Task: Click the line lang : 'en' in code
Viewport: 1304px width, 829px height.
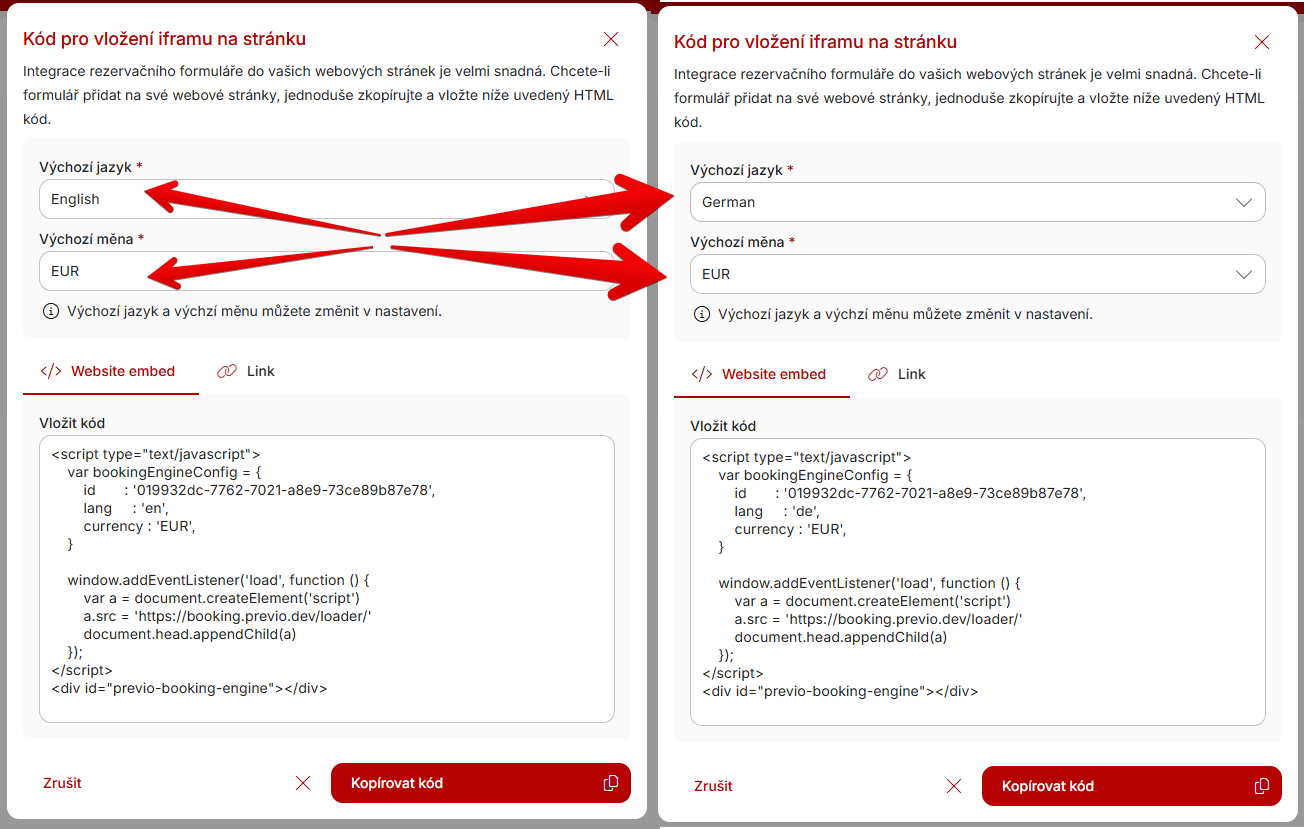Action: pos(126,508)
